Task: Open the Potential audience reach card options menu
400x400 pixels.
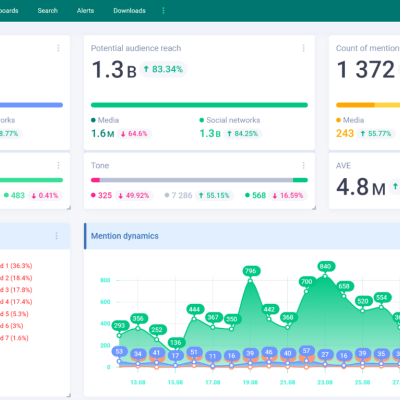Action: [x=303, y=48]
